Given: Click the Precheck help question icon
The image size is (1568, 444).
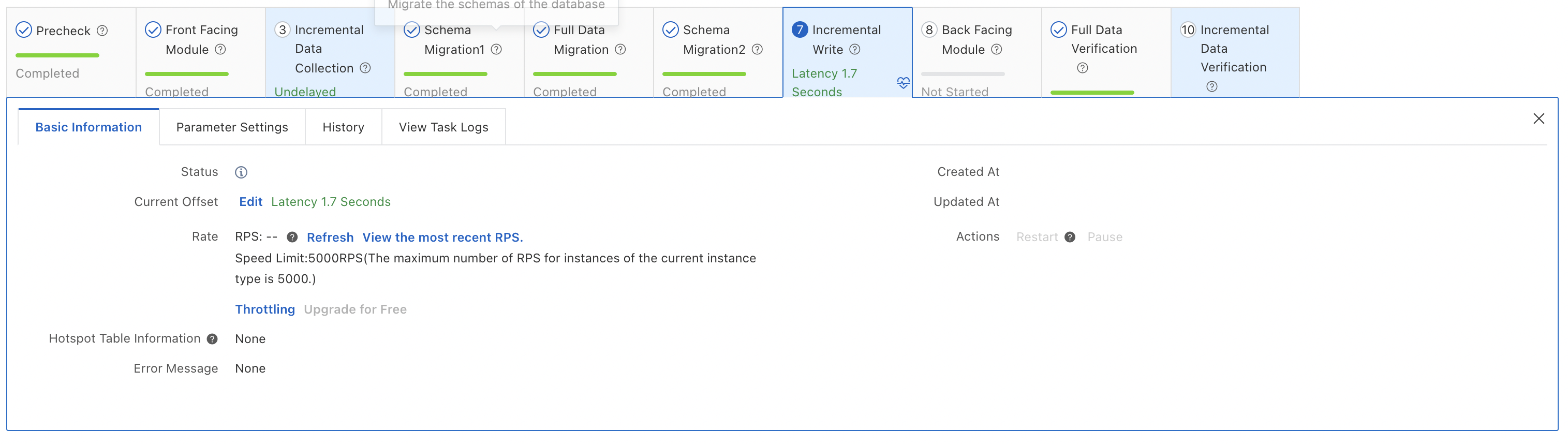Looking at the screenshot, I should (102, 31).
